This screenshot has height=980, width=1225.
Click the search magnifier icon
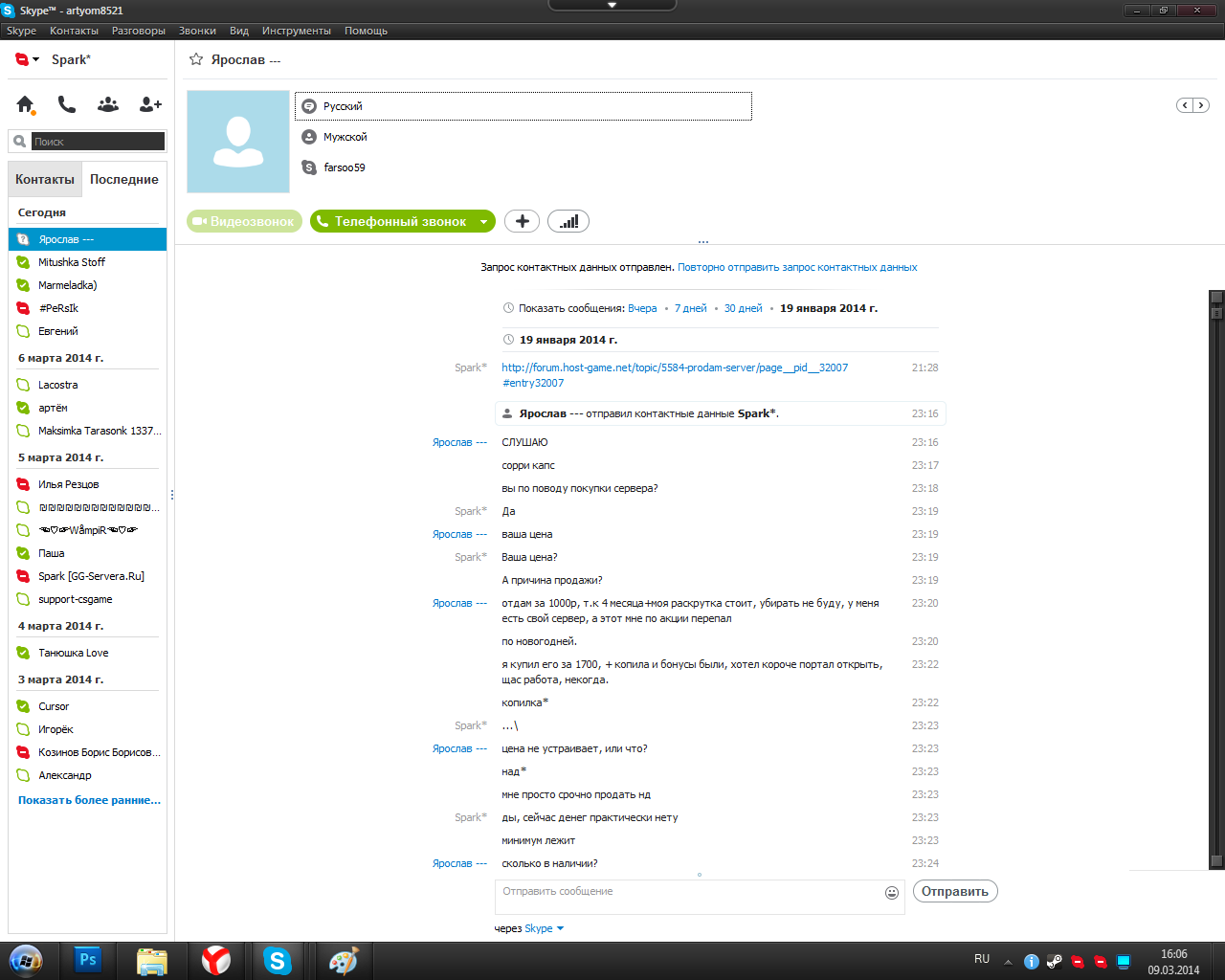click(x=19, y=142)
